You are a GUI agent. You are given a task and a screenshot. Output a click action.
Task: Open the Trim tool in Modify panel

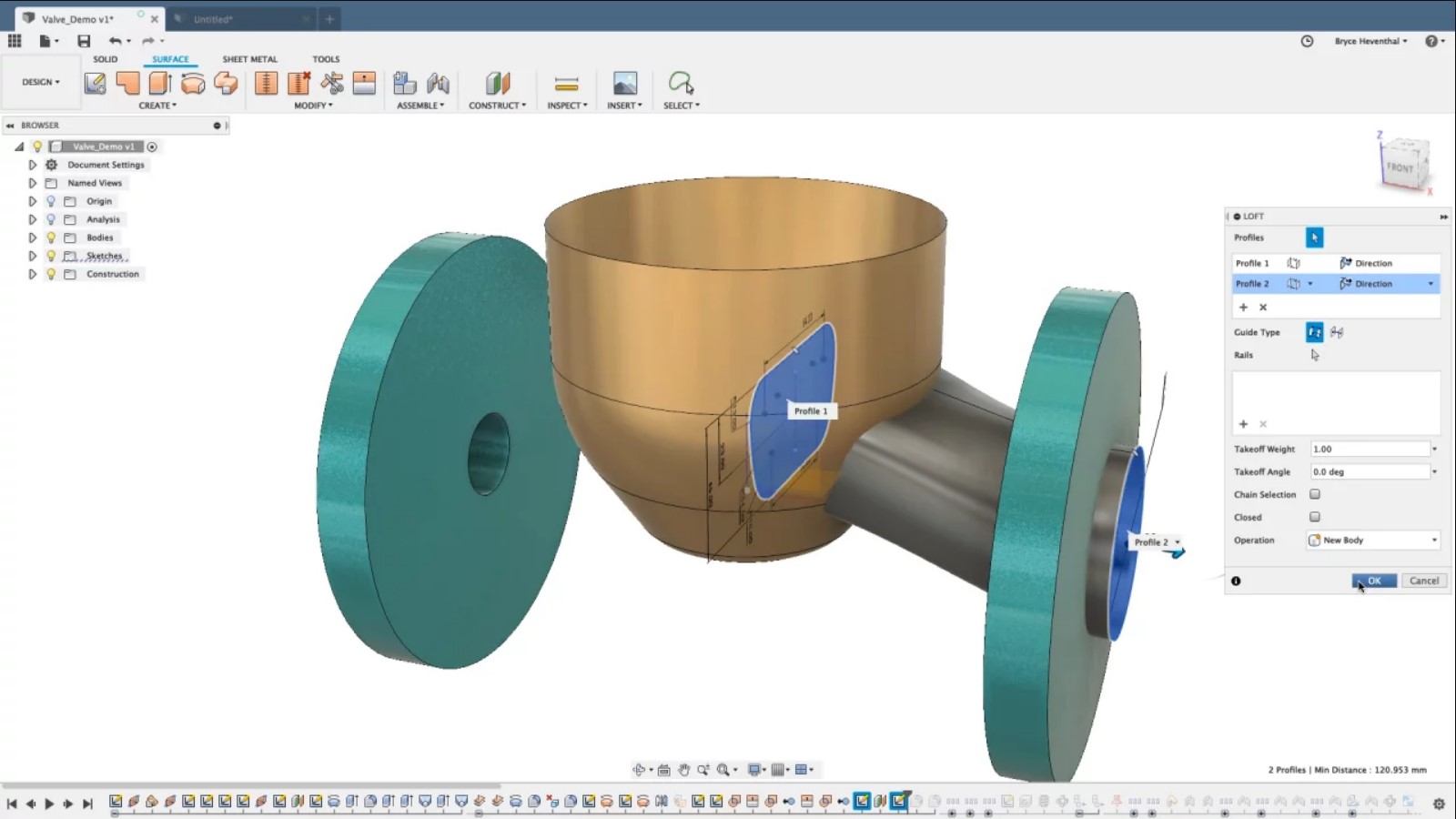tap(331, 83)
